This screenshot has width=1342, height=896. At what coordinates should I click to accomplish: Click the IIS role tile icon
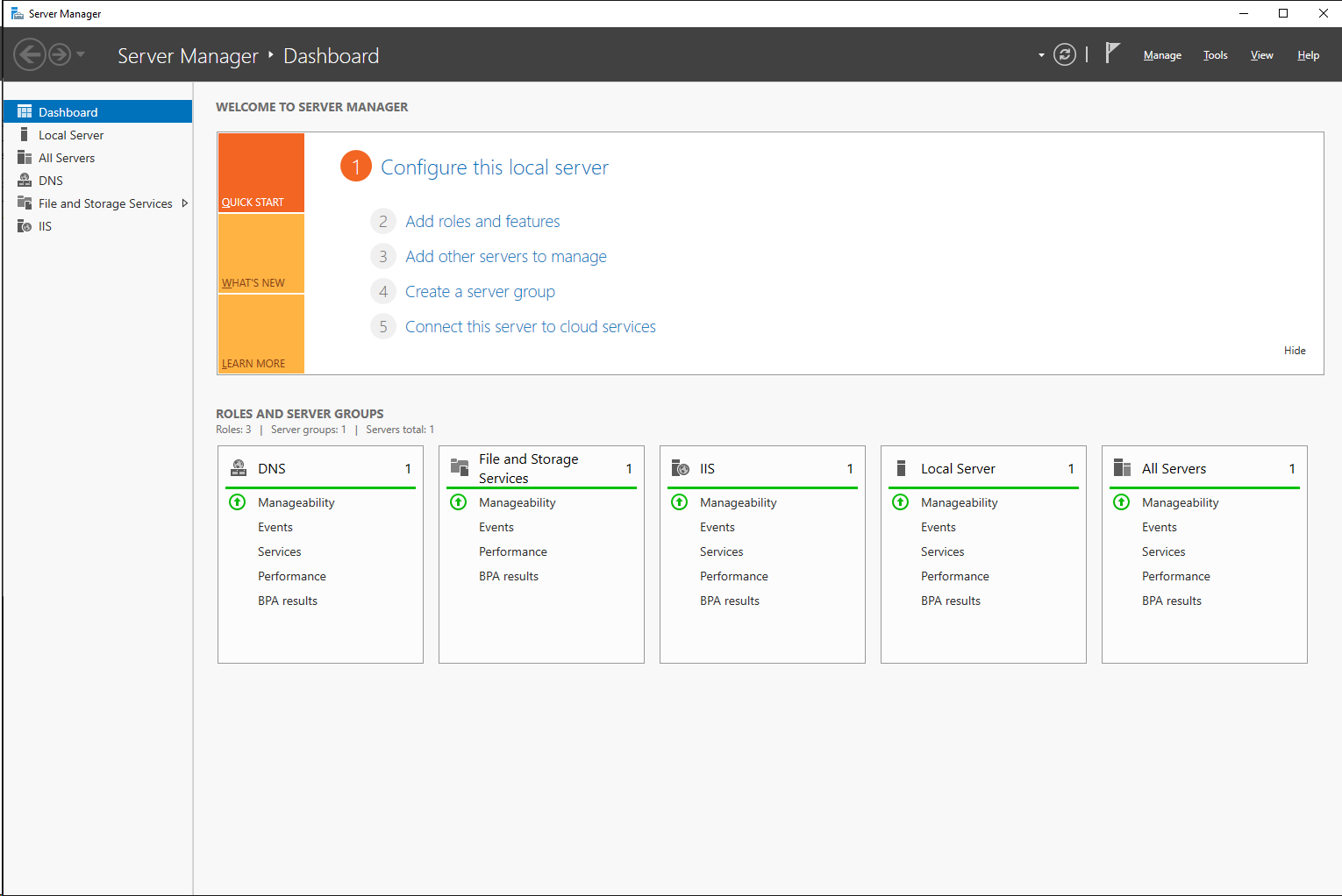click(680, 468)
